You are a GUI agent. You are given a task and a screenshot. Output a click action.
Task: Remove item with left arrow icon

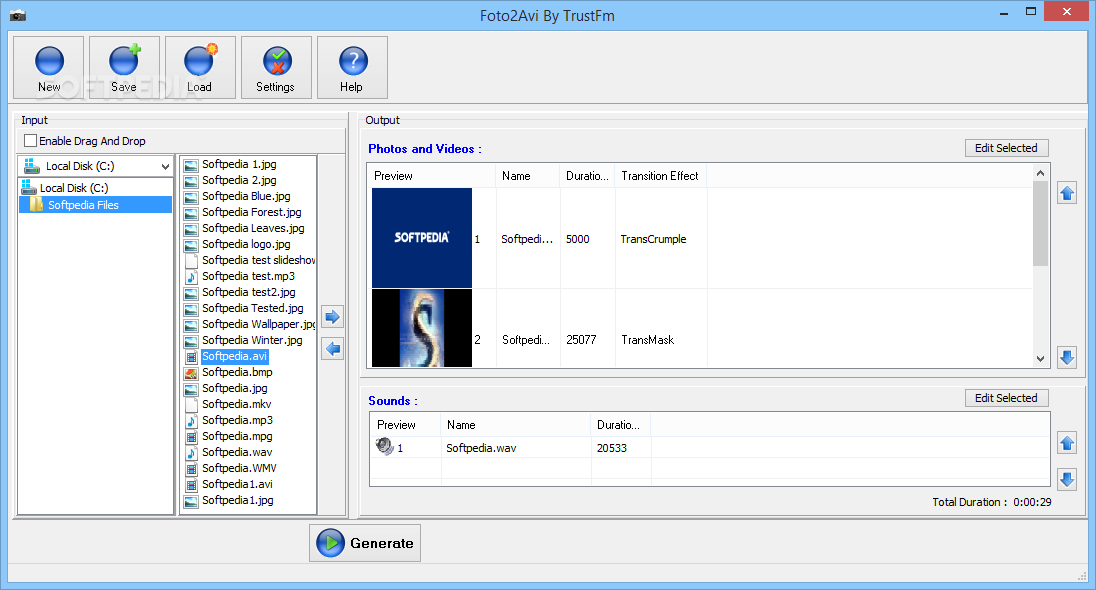click(333, 349)
